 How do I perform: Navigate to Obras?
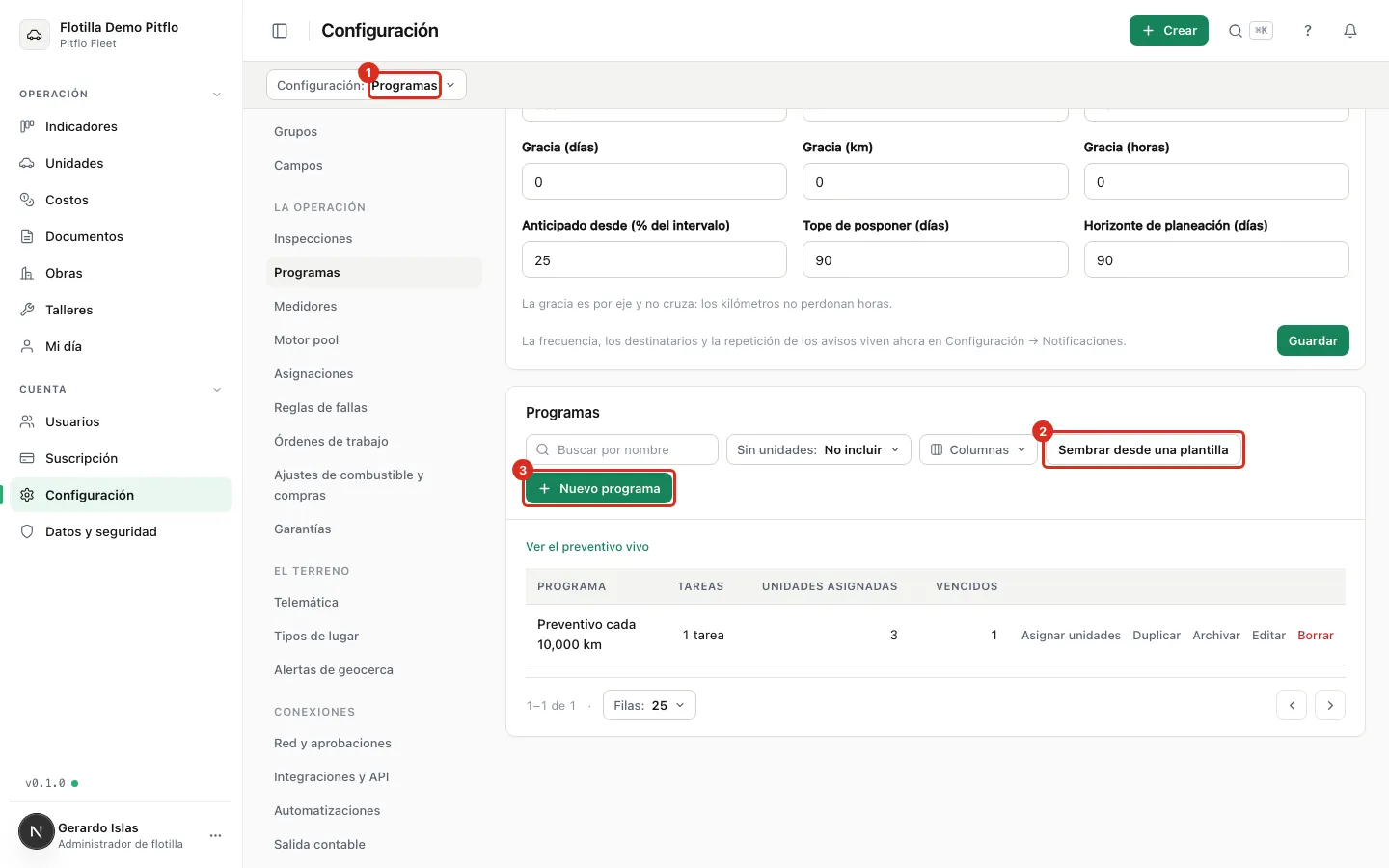coord(121,273)
